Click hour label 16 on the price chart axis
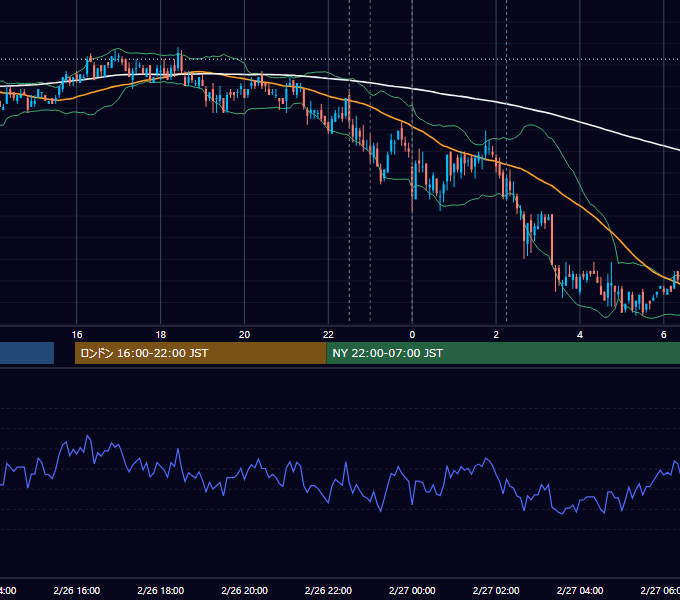680x600 pixels. [77, 334]
